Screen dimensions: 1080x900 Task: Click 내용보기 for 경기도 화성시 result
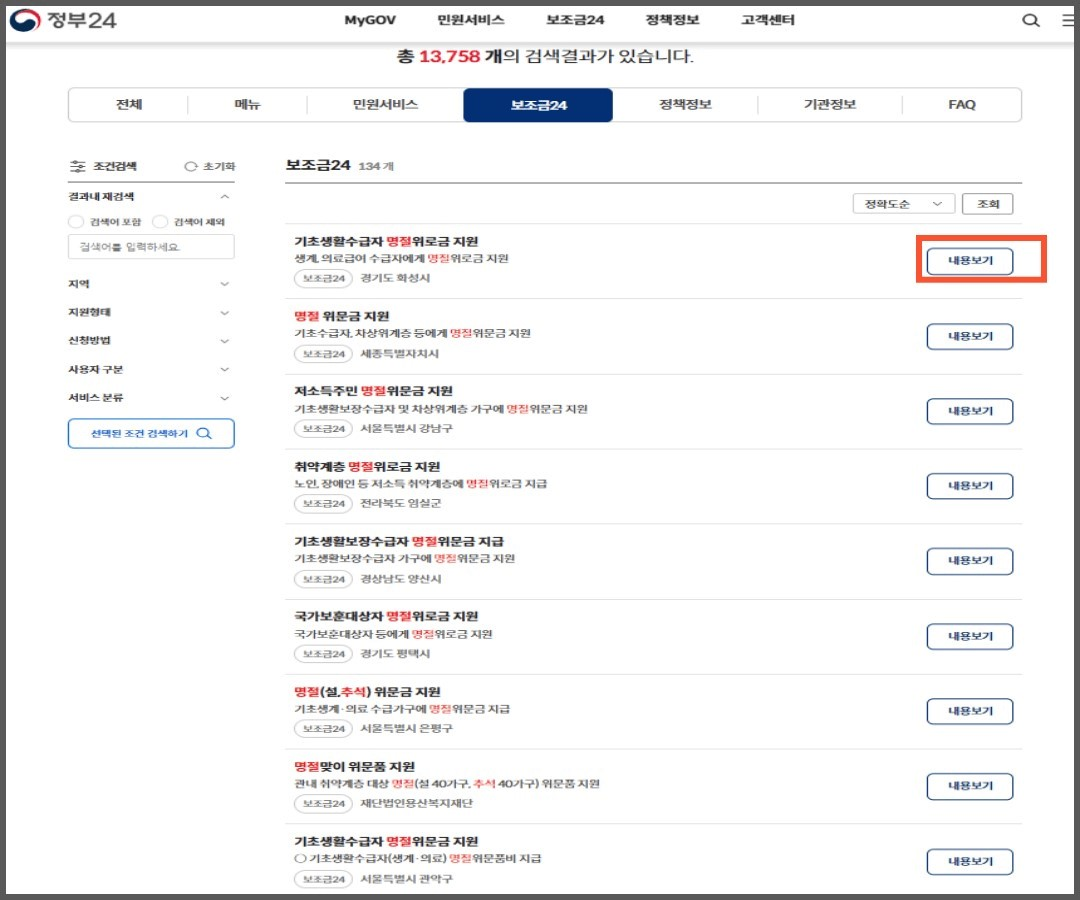tap(970, 261)
